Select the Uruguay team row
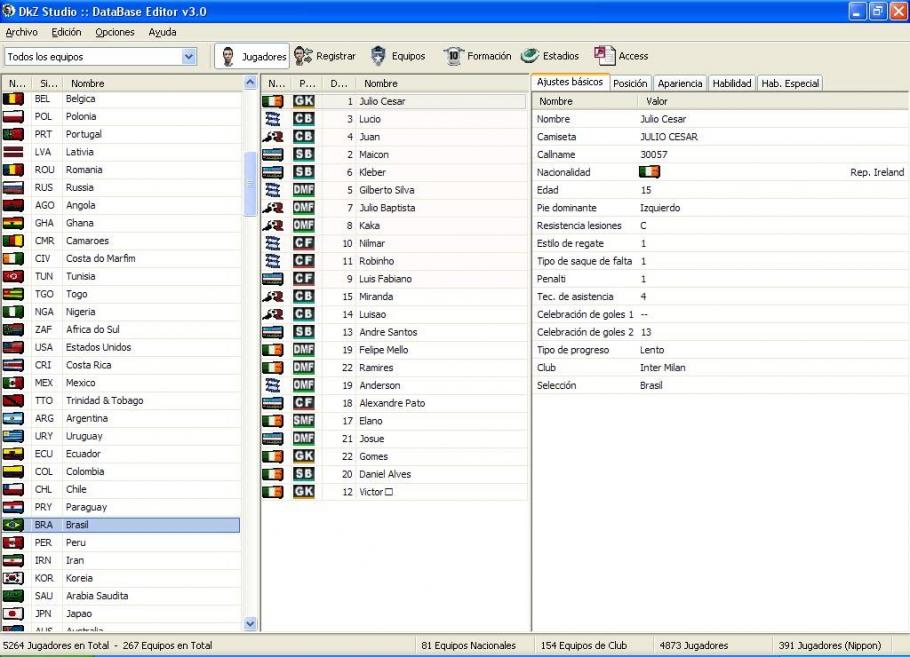 (121, 436)
